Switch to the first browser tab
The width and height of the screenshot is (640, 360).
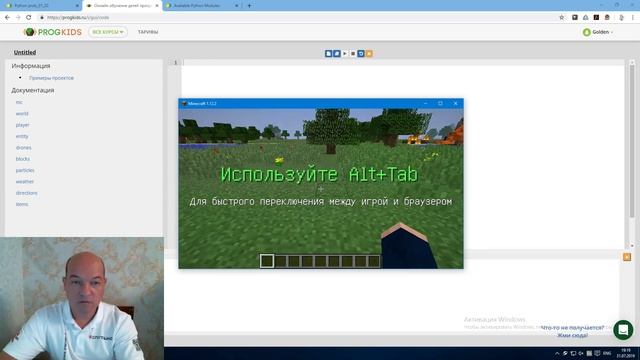point(41,6)
